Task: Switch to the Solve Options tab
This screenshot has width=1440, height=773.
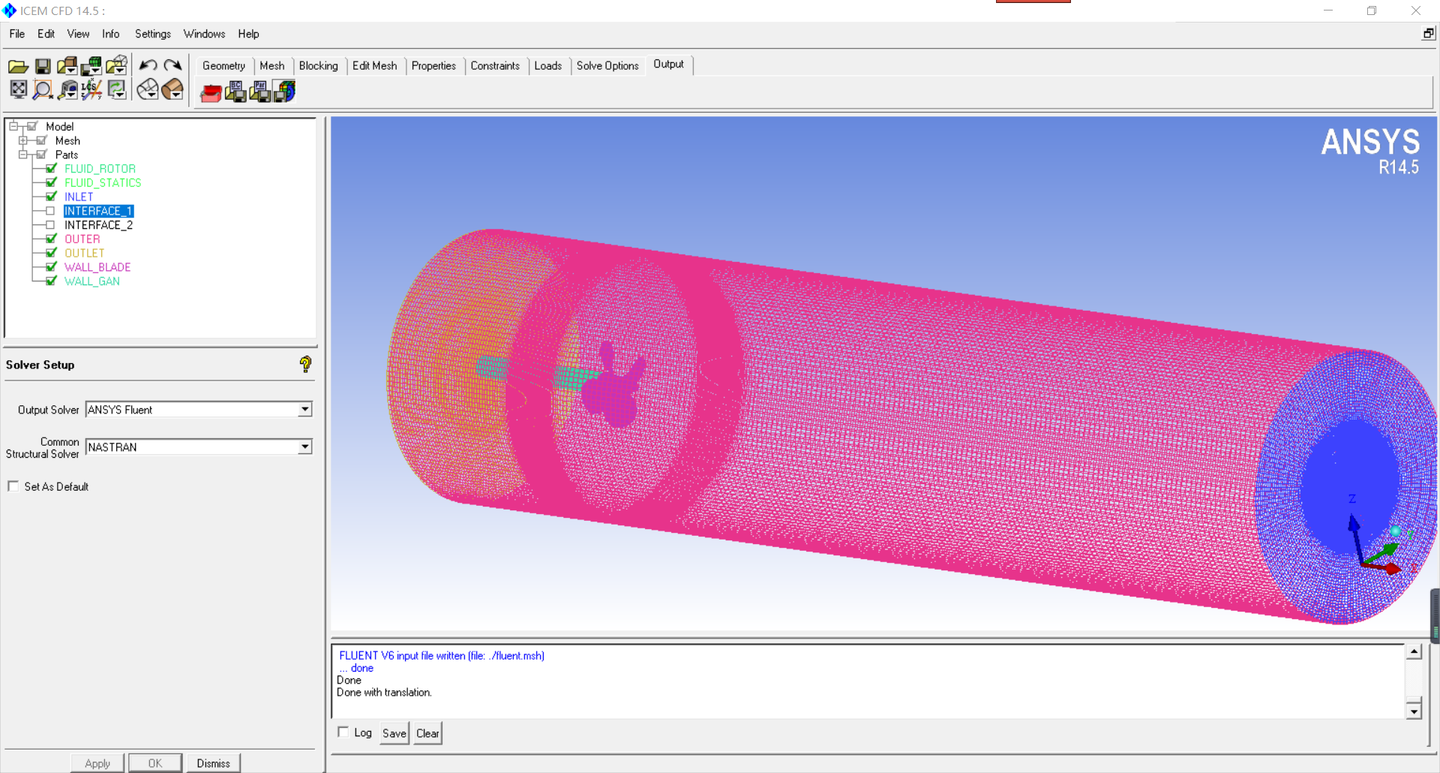Action: [x=607, y=66]
